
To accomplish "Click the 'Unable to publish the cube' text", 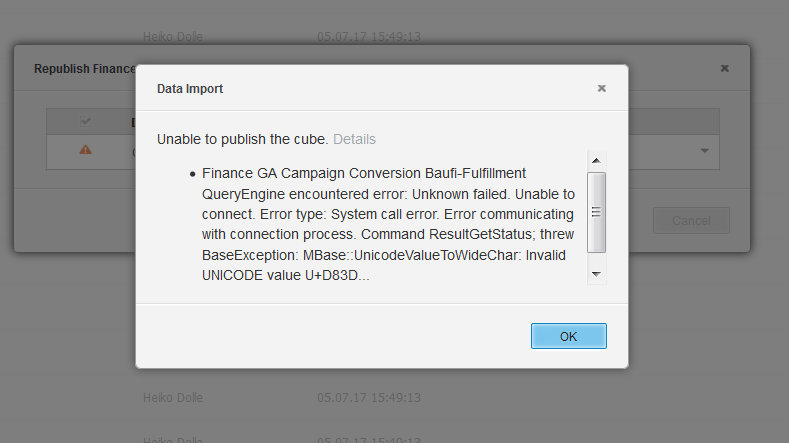I will pos(243,139).
